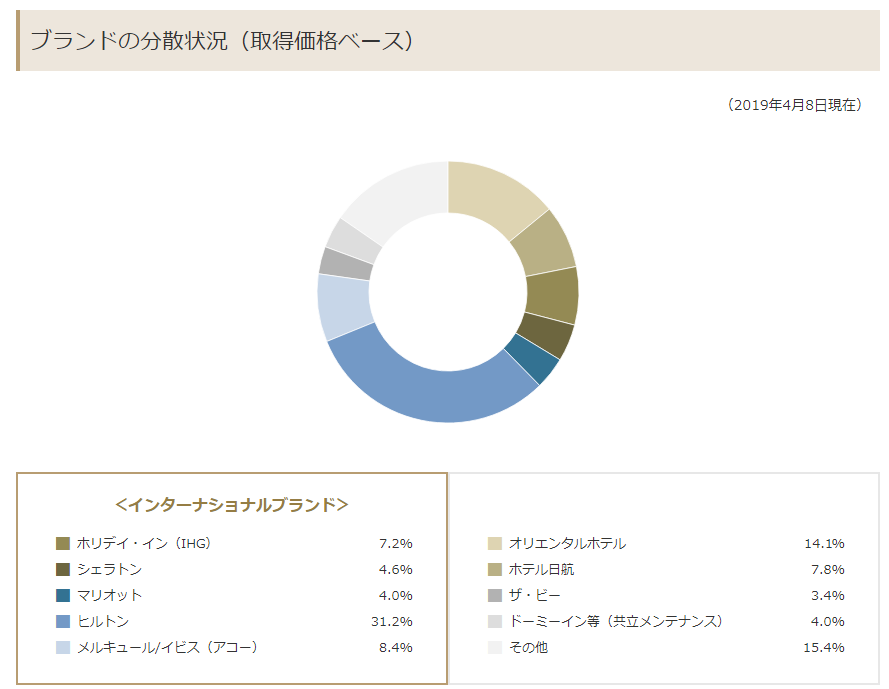Click the ホテル日航 legend color swatch
This screenshot has width=889, height=689.
(x=495, y=569)
